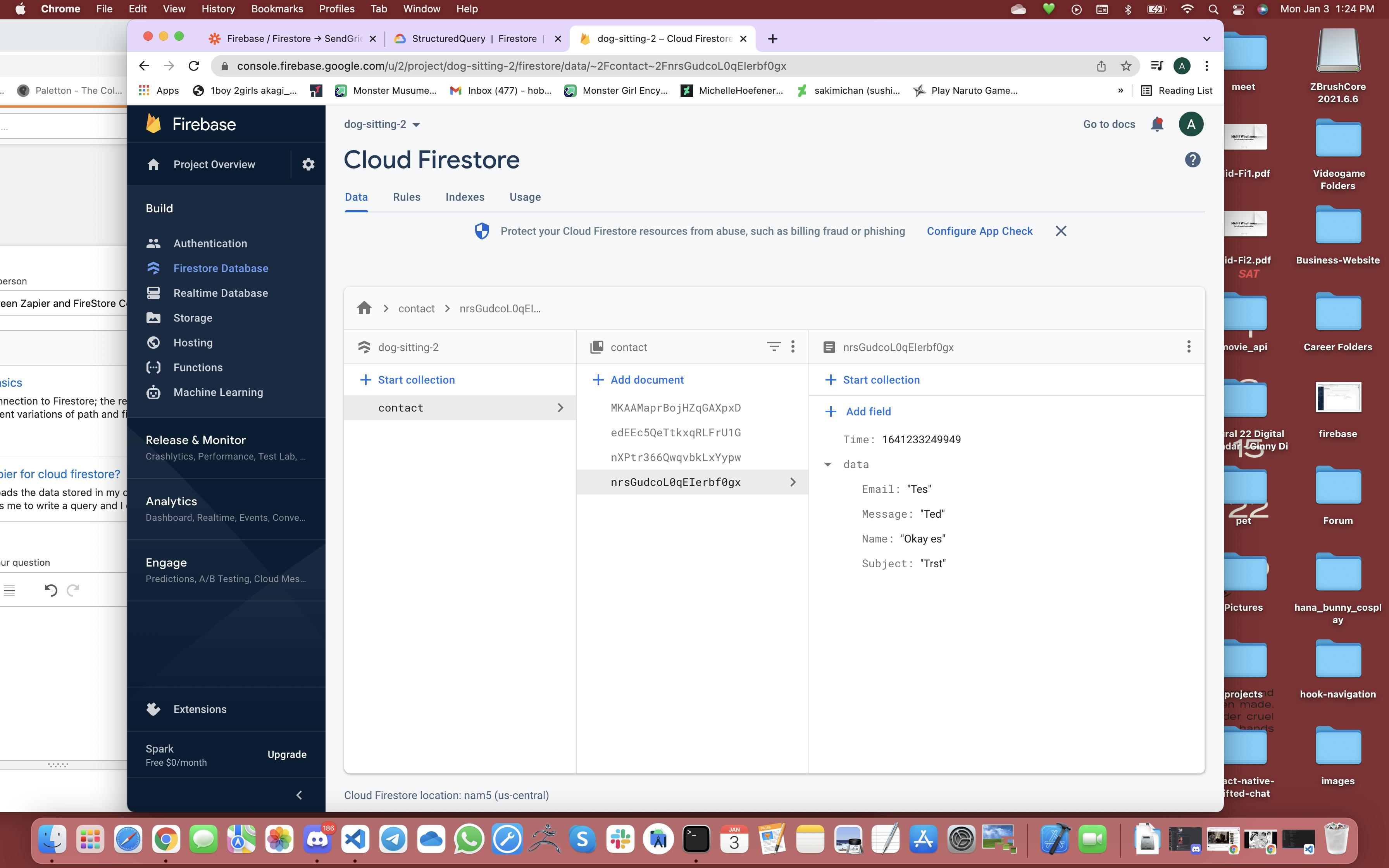
Task: Show hidden bookmarks overflow chevron
Action: coord(1120,90)
